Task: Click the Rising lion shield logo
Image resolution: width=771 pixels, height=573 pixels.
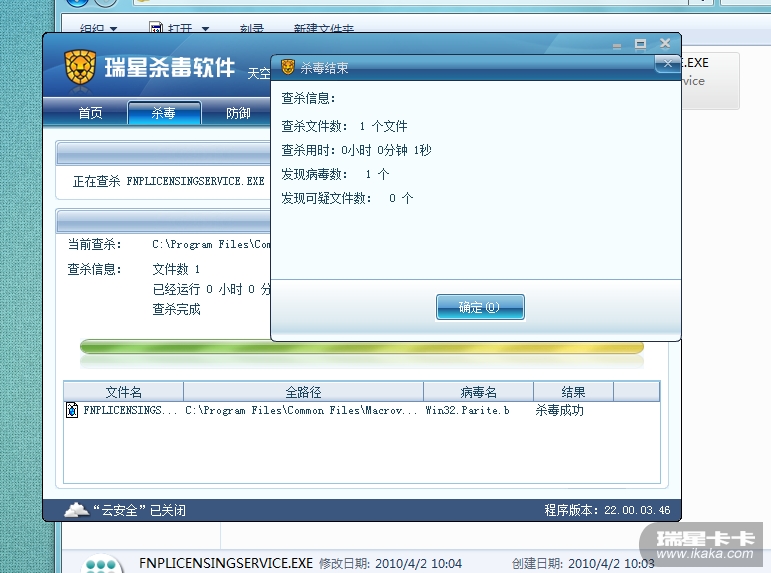Action: pos(80,67)
